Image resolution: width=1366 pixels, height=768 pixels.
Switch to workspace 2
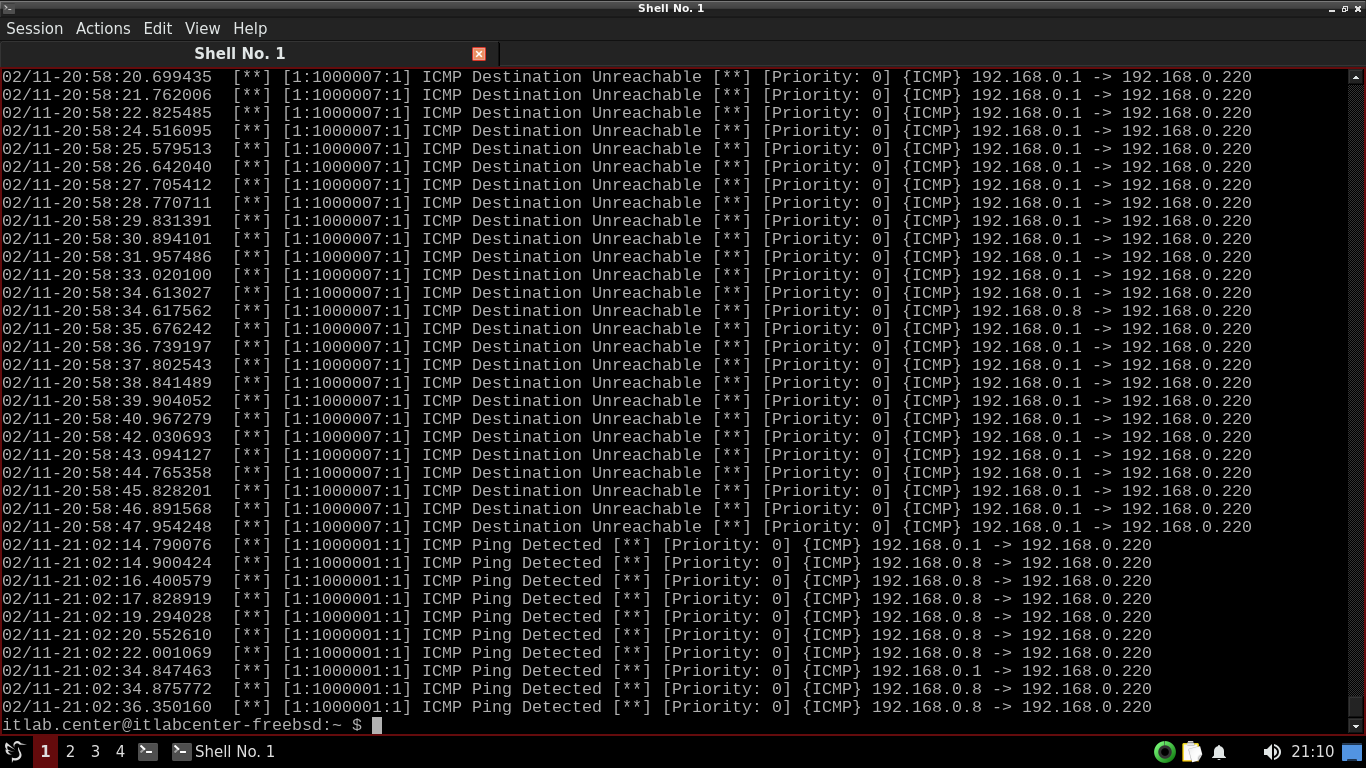click(70, 751)
